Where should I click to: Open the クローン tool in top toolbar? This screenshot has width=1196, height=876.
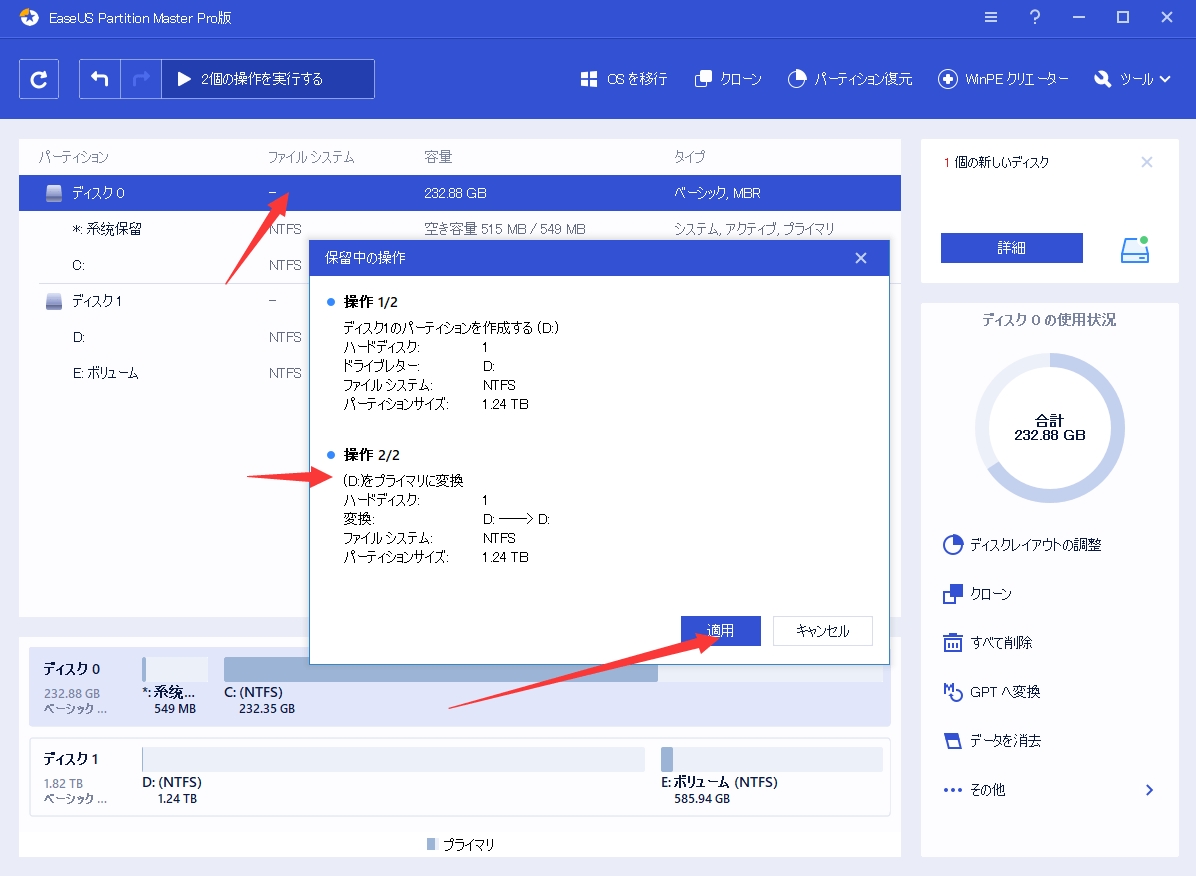(x=728, y=79)
